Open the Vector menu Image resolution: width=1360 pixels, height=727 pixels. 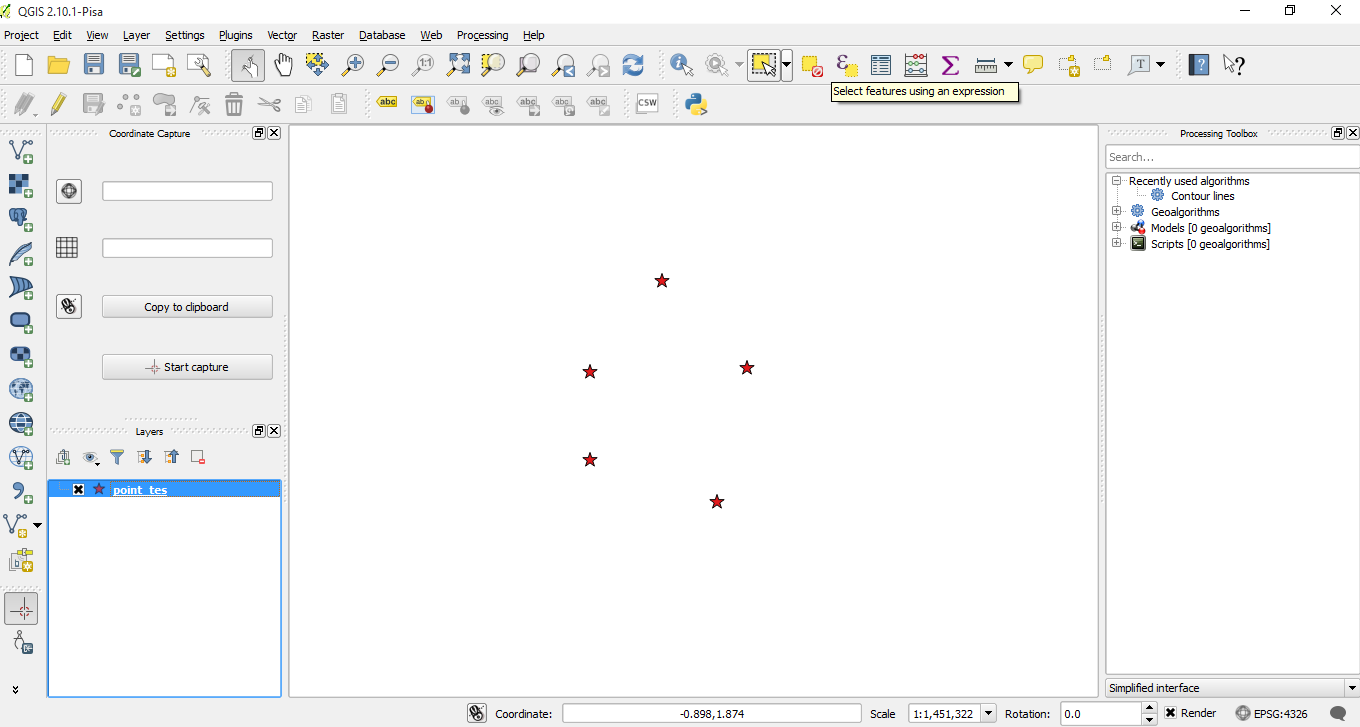pos(282,35)
